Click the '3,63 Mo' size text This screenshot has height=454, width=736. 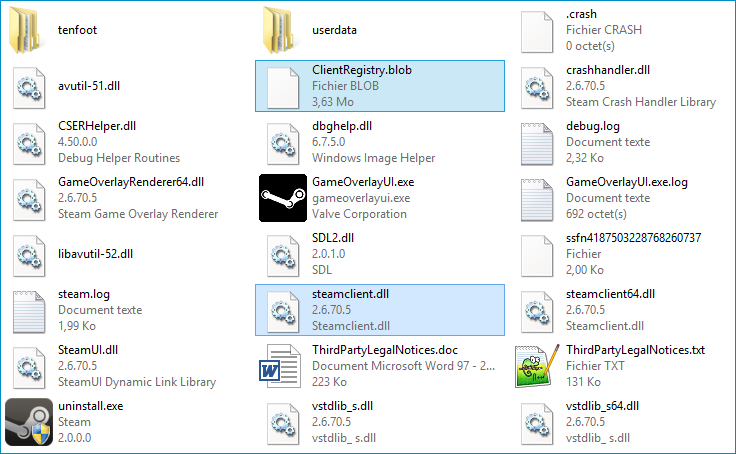click(333, 102)
